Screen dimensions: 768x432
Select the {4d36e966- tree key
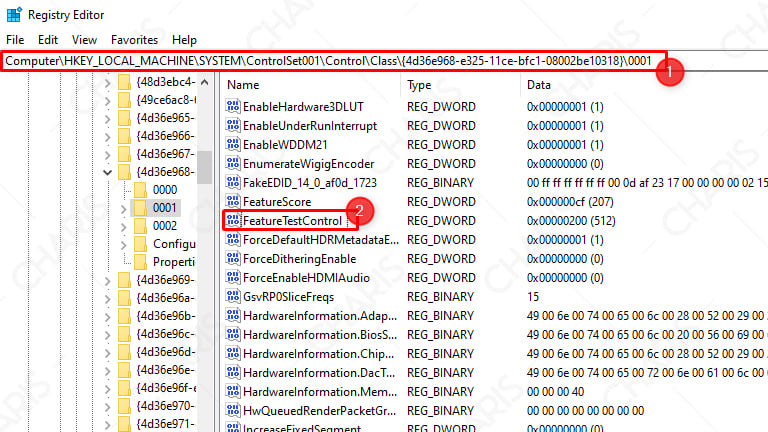(x=166, y=136)
